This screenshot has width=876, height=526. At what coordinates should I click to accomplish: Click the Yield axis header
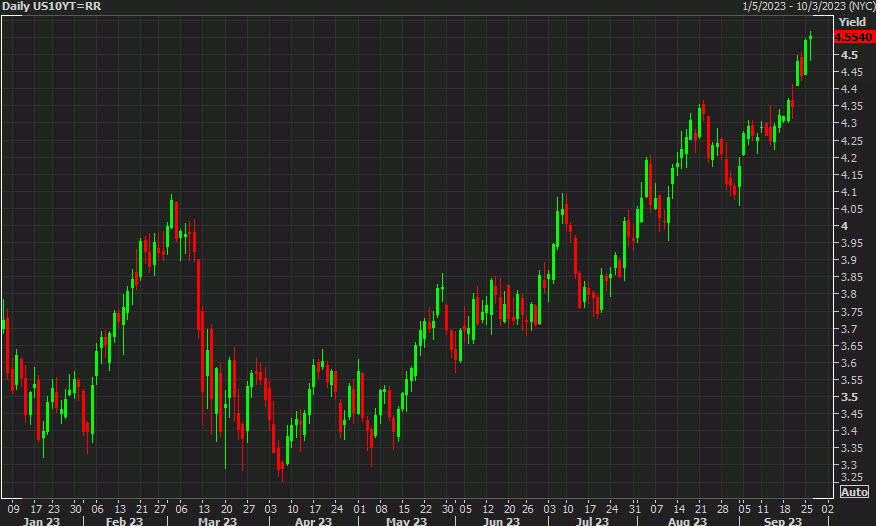click(852, 22)
